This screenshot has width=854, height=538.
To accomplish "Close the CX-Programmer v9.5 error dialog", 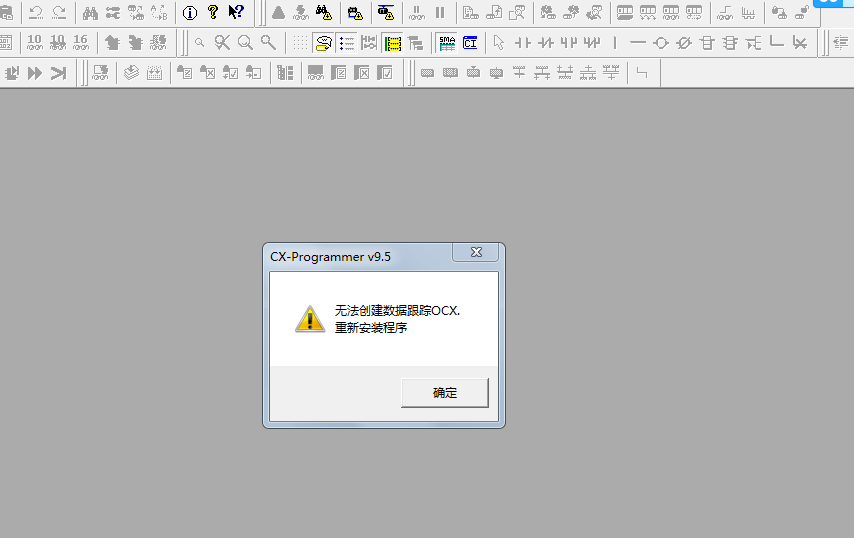I will point(476,254).
